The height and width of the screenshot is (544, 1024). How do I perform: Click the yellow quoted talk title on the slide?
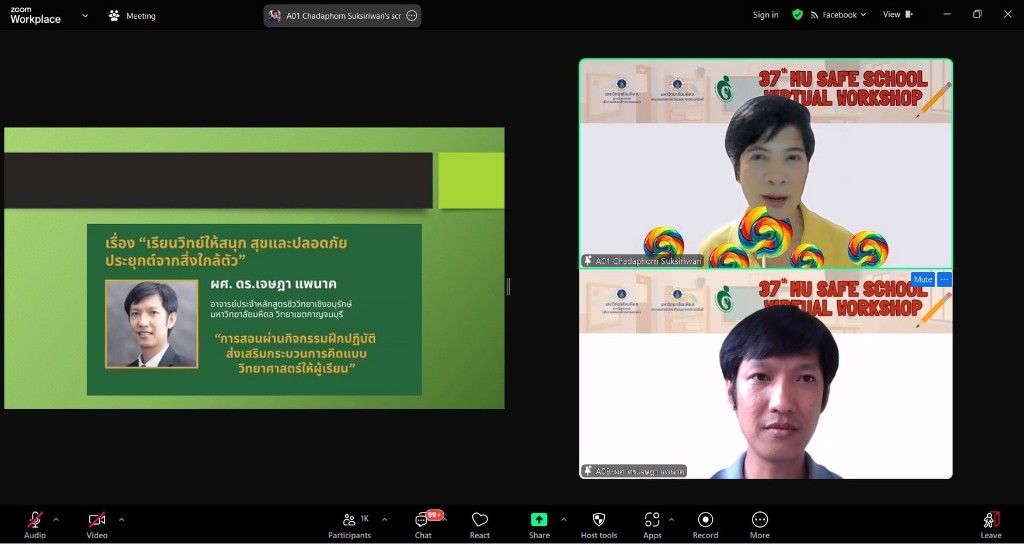click(296, 353)
